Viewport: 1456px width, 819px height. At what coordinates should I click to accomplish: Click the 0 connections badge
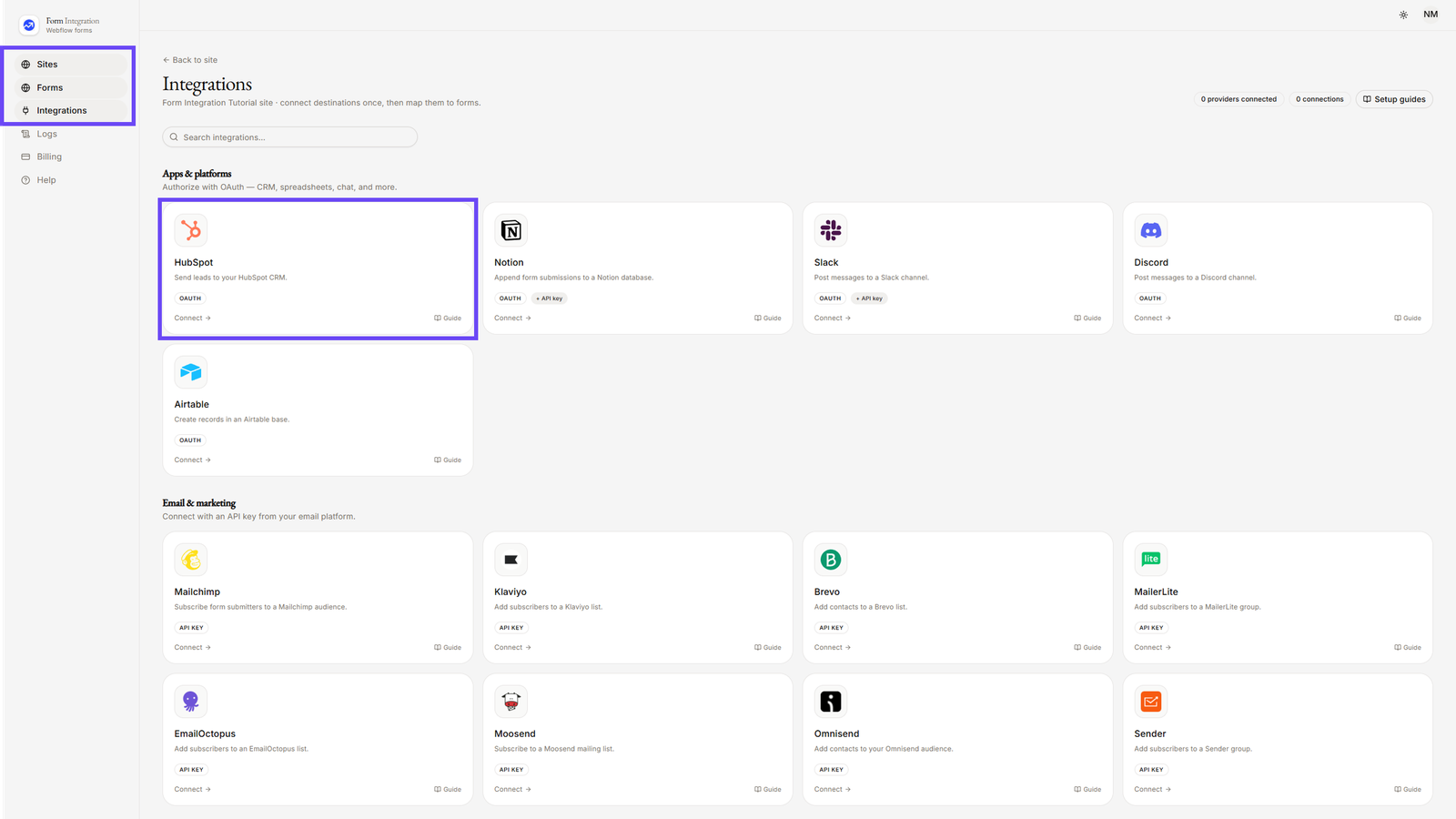(x=1319, y=99)
